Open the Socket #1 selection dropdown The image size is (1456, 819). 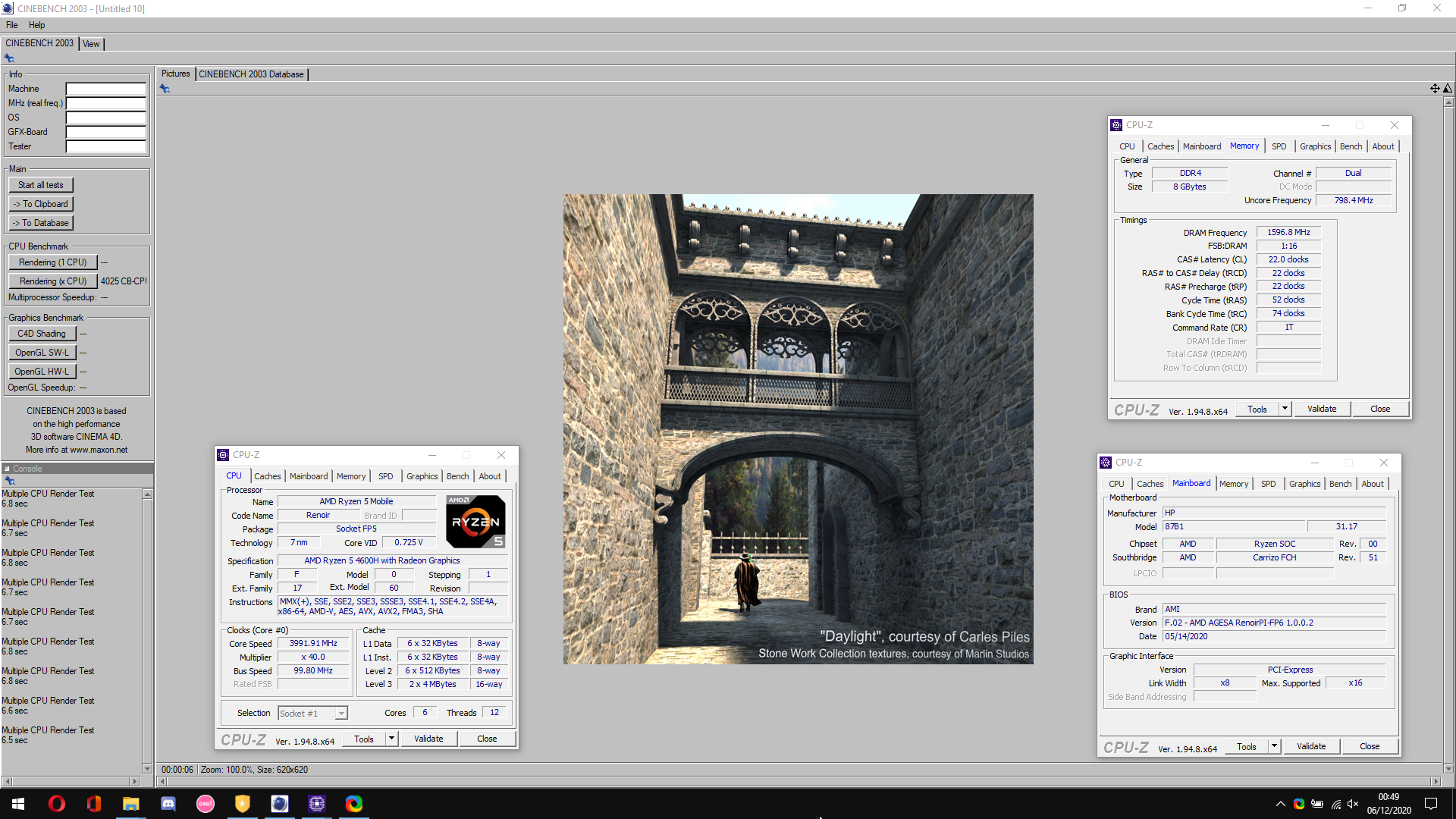(x=312, y=713)
